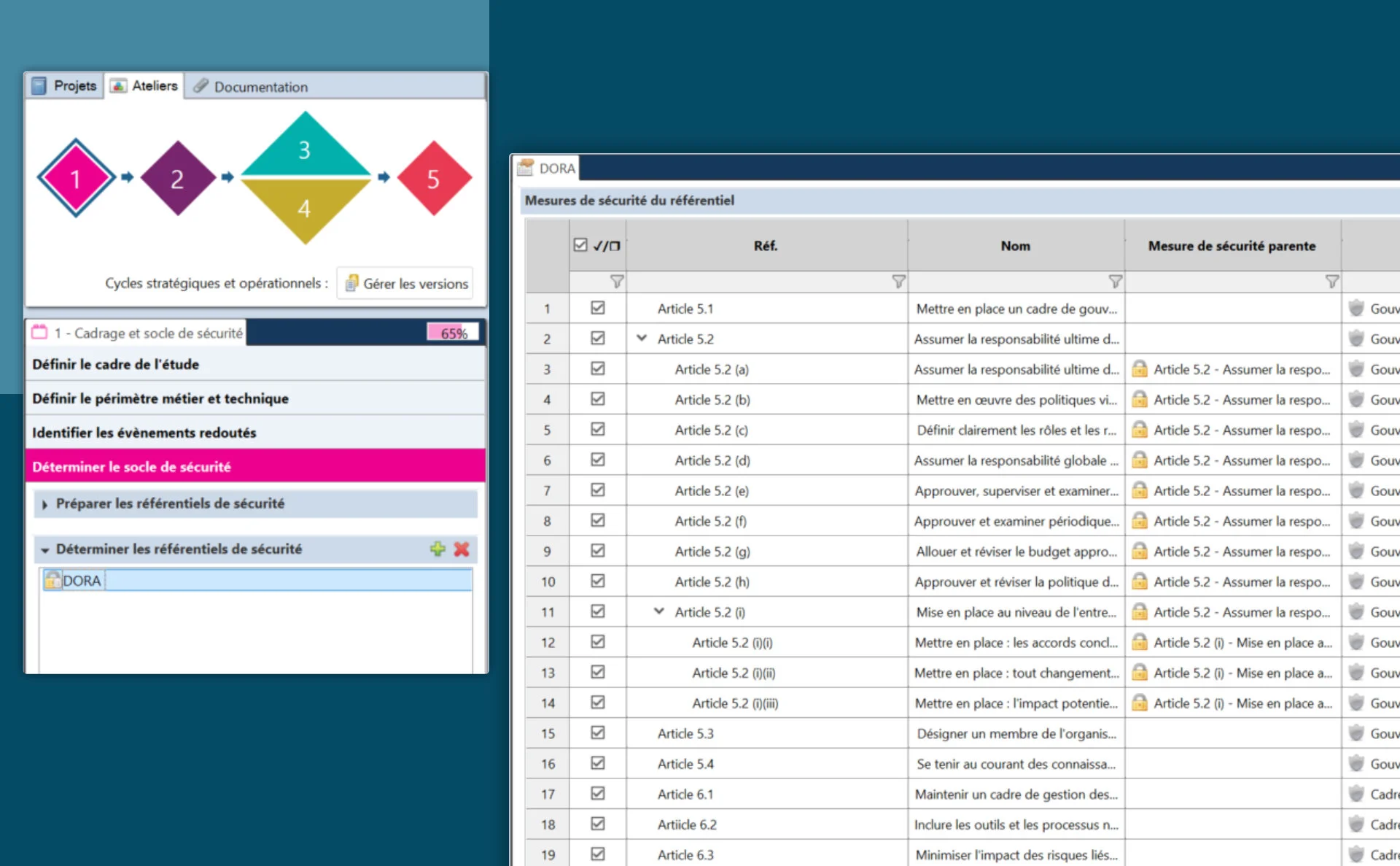Open Identifier les évènements redoutés
This screenshot has height=866, width=1400.
(x=255, y=433)
